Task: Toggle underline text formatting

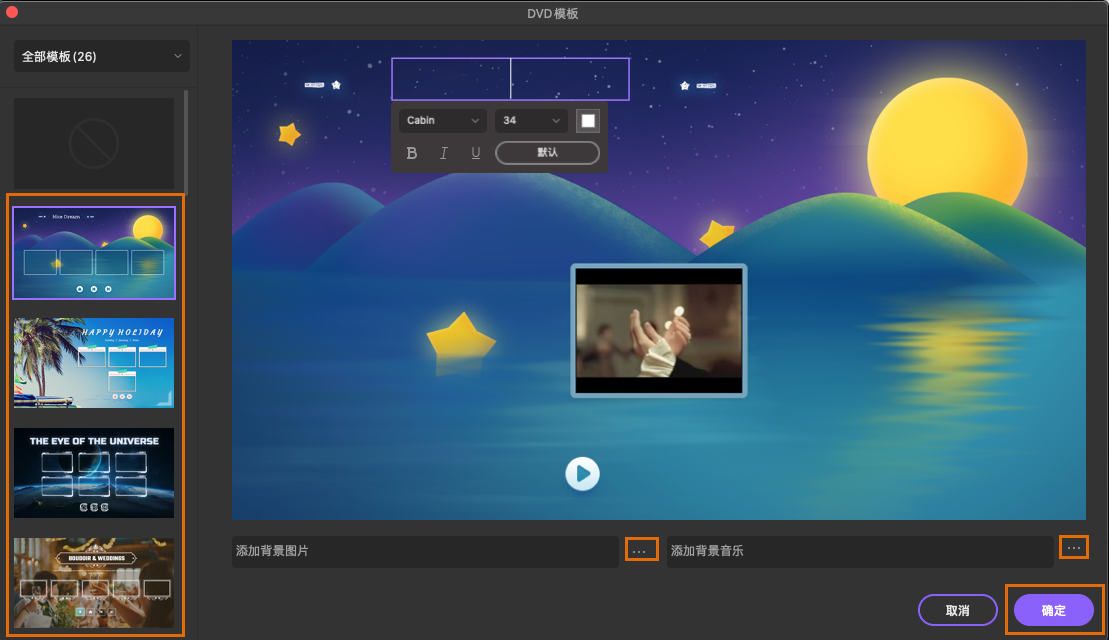Action: pyautogui.click(x=475, y=153)
